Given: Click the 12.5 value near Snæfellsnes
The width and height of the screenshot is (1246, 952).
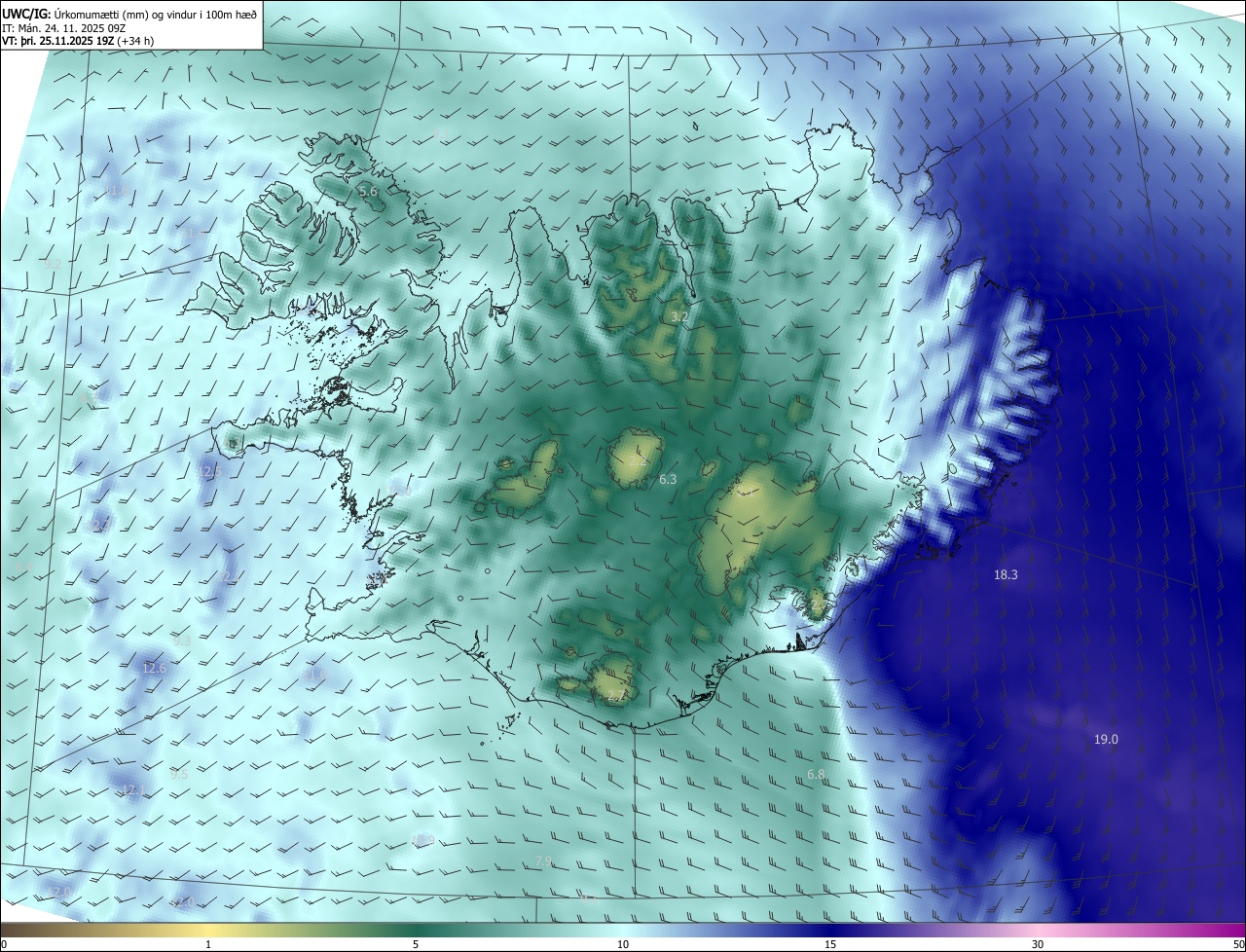Looking at the screenshot, I should coord(209,471).
